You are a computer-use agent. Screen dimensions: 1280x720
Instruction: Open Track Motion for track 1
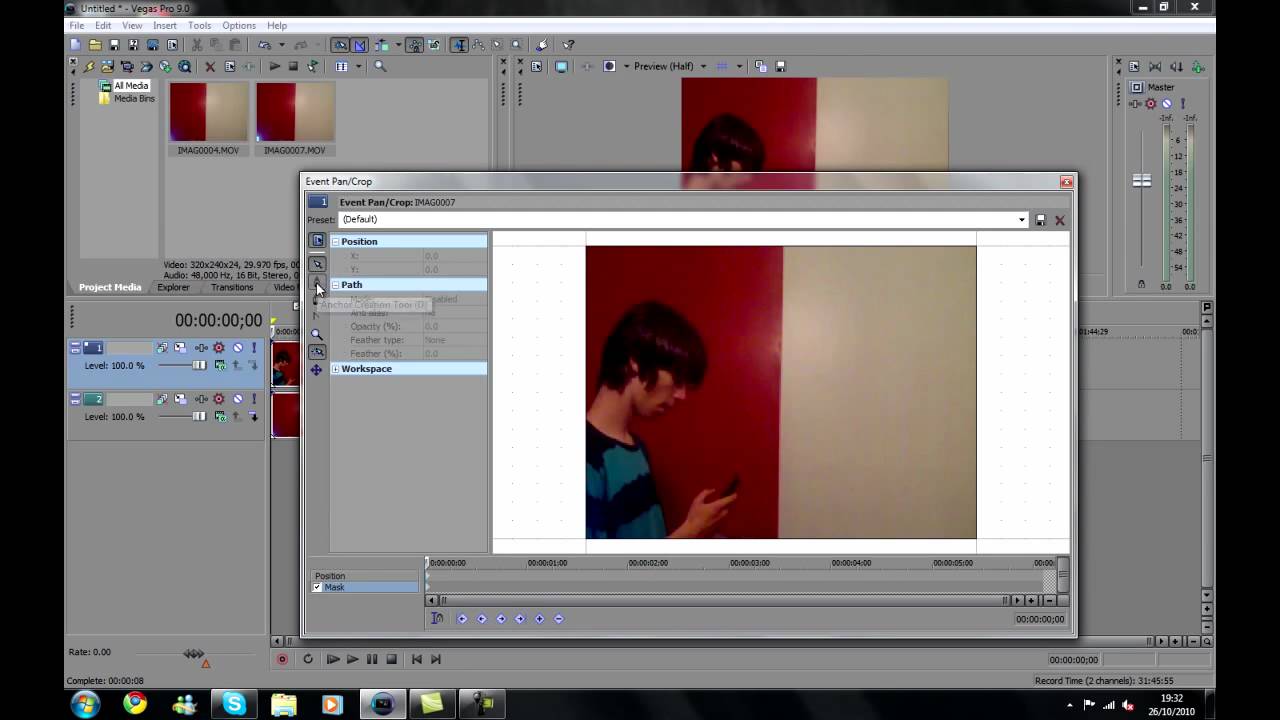180,348
